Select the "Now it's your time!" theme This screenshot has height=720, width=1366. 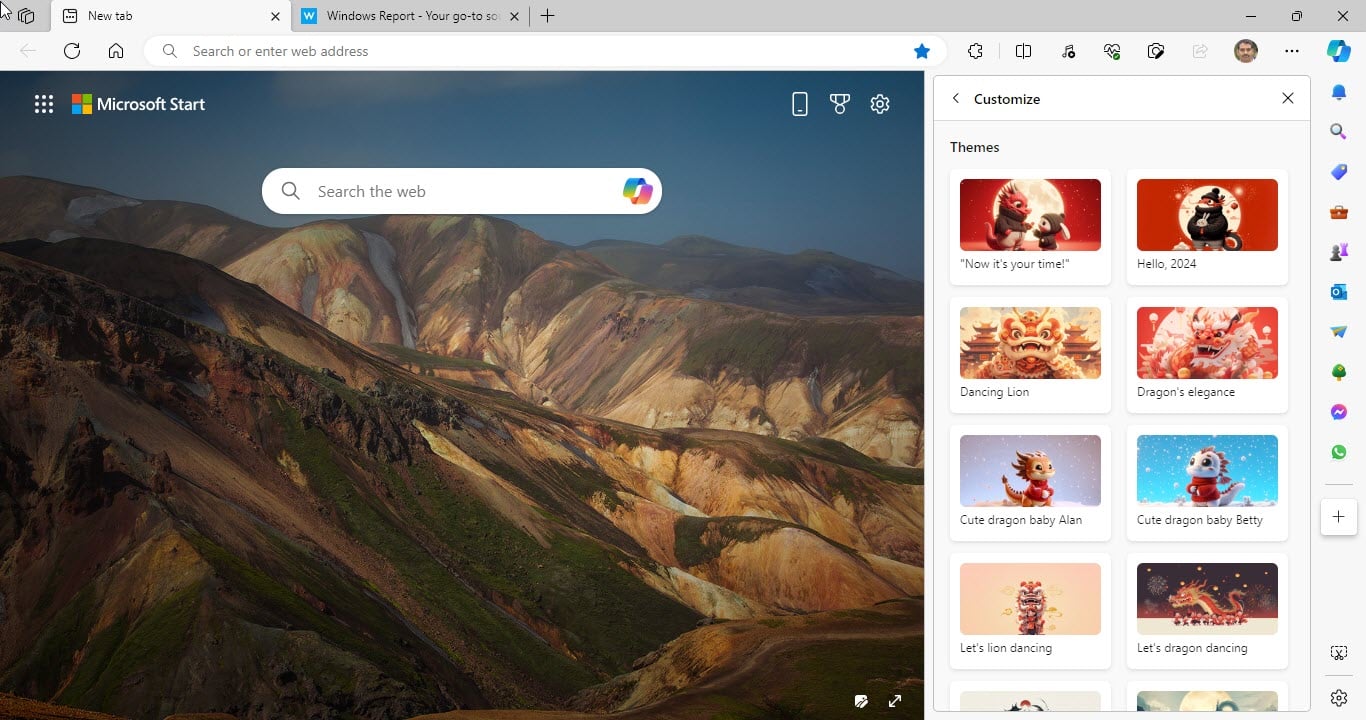tap(1030, 227)
